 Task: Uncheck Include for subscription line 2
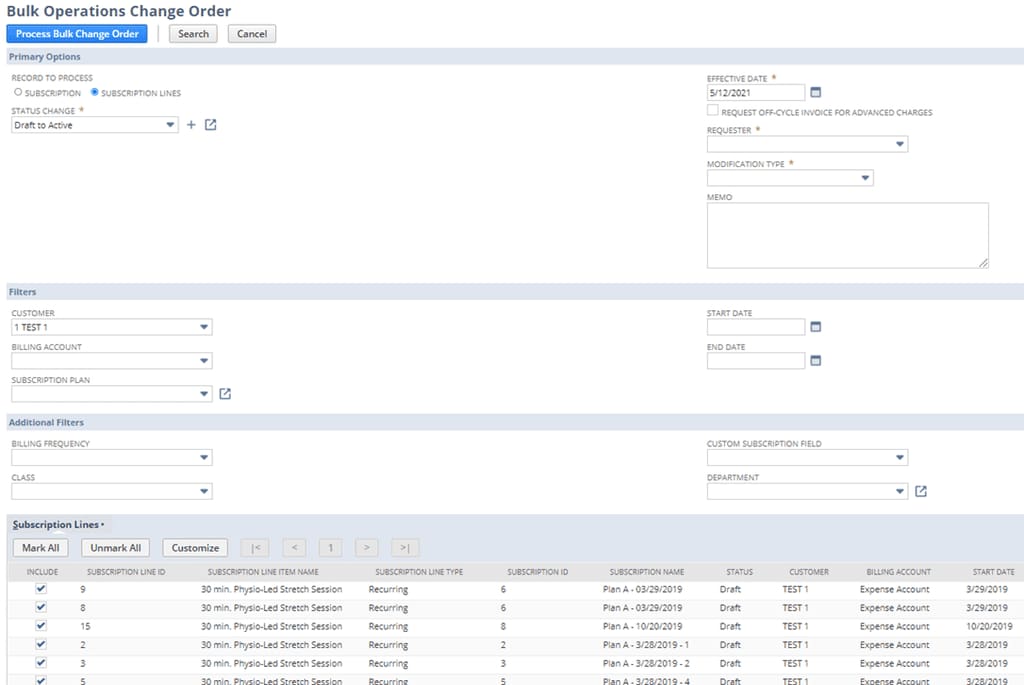click(41, 644)
